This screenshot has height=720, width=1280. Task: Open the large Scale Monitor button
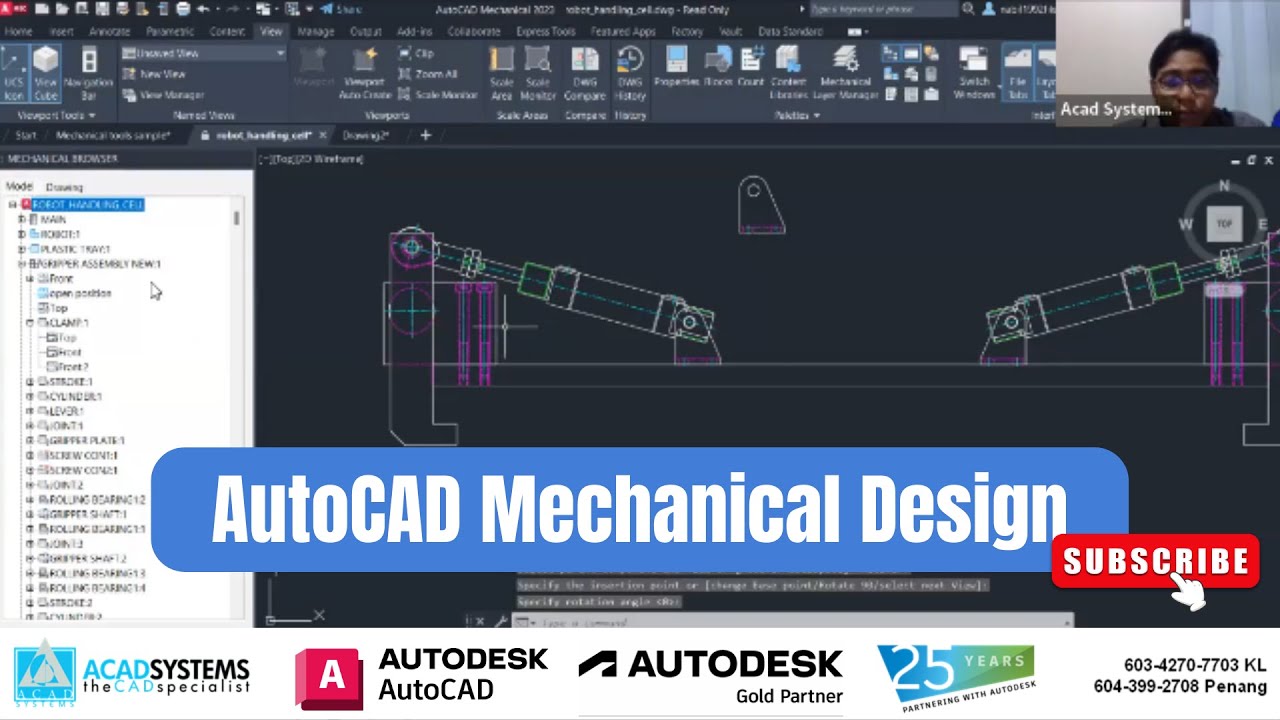[x=538, y=72]
